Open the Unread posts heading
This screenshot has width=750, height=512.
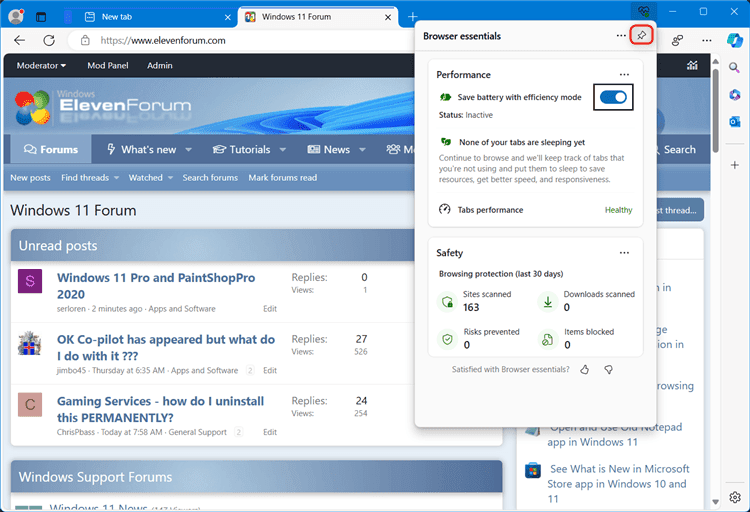tap(58, 245)
